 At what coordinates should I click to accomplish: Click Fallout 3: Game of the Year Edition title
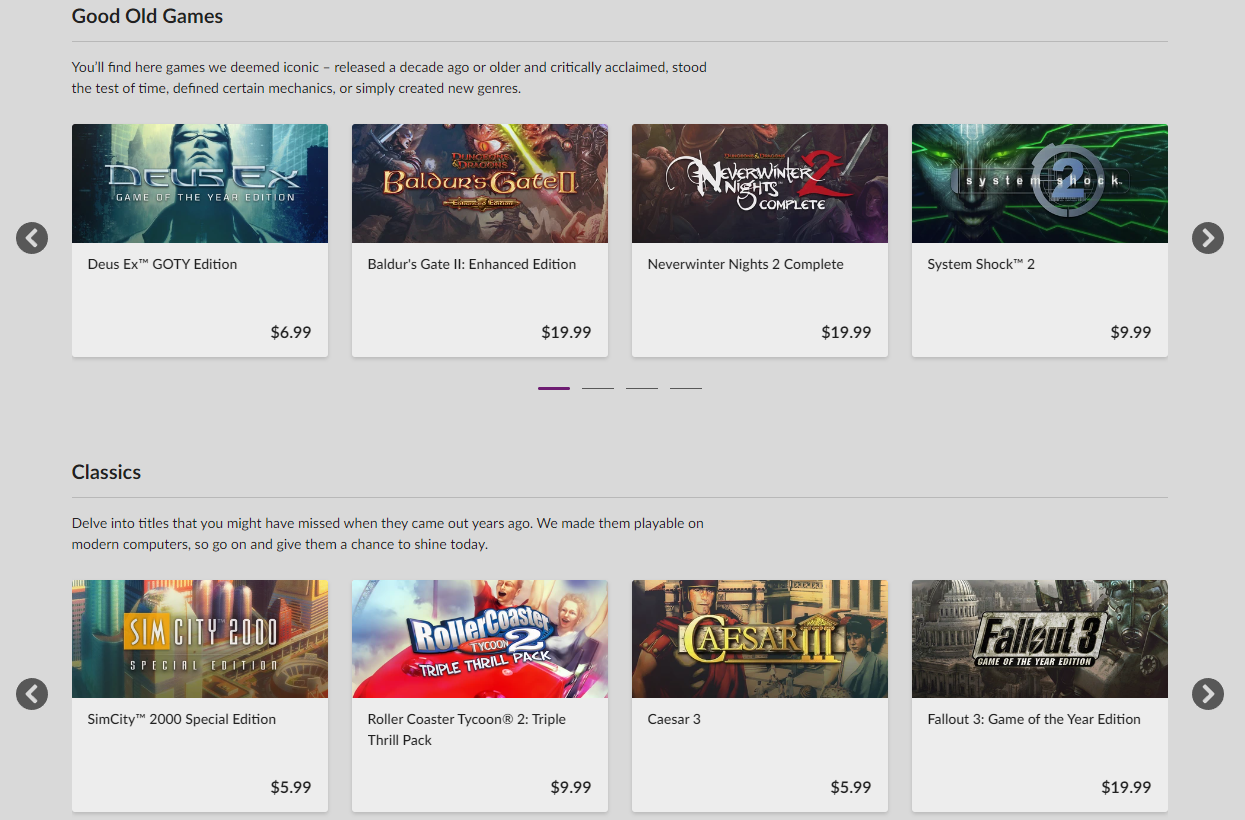(x=1034, y=719)
